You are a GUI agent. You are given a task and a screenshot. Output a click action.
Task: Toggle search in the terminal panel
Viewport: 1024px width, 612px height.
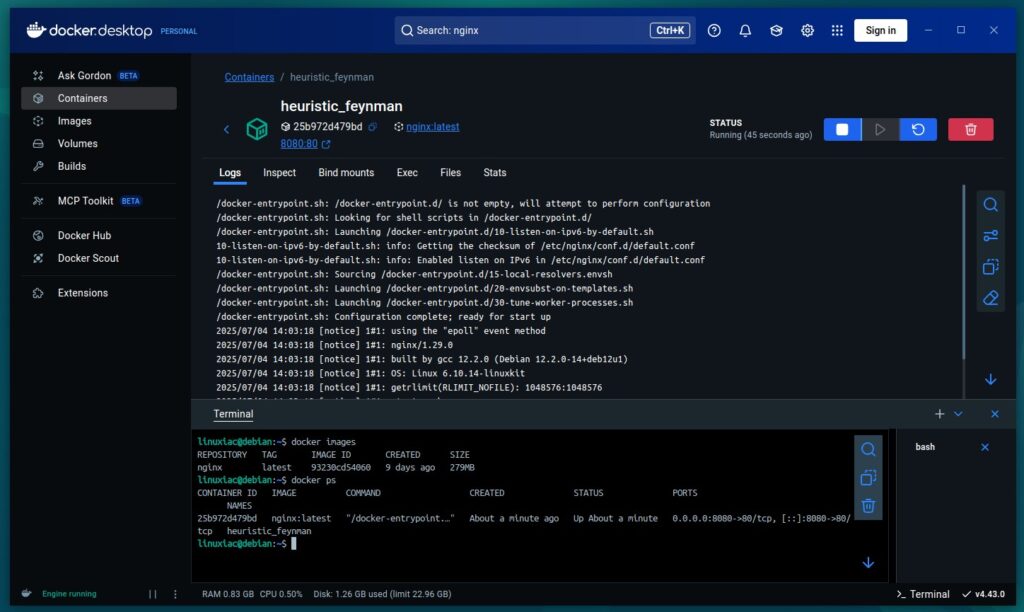tap(868, 450)
